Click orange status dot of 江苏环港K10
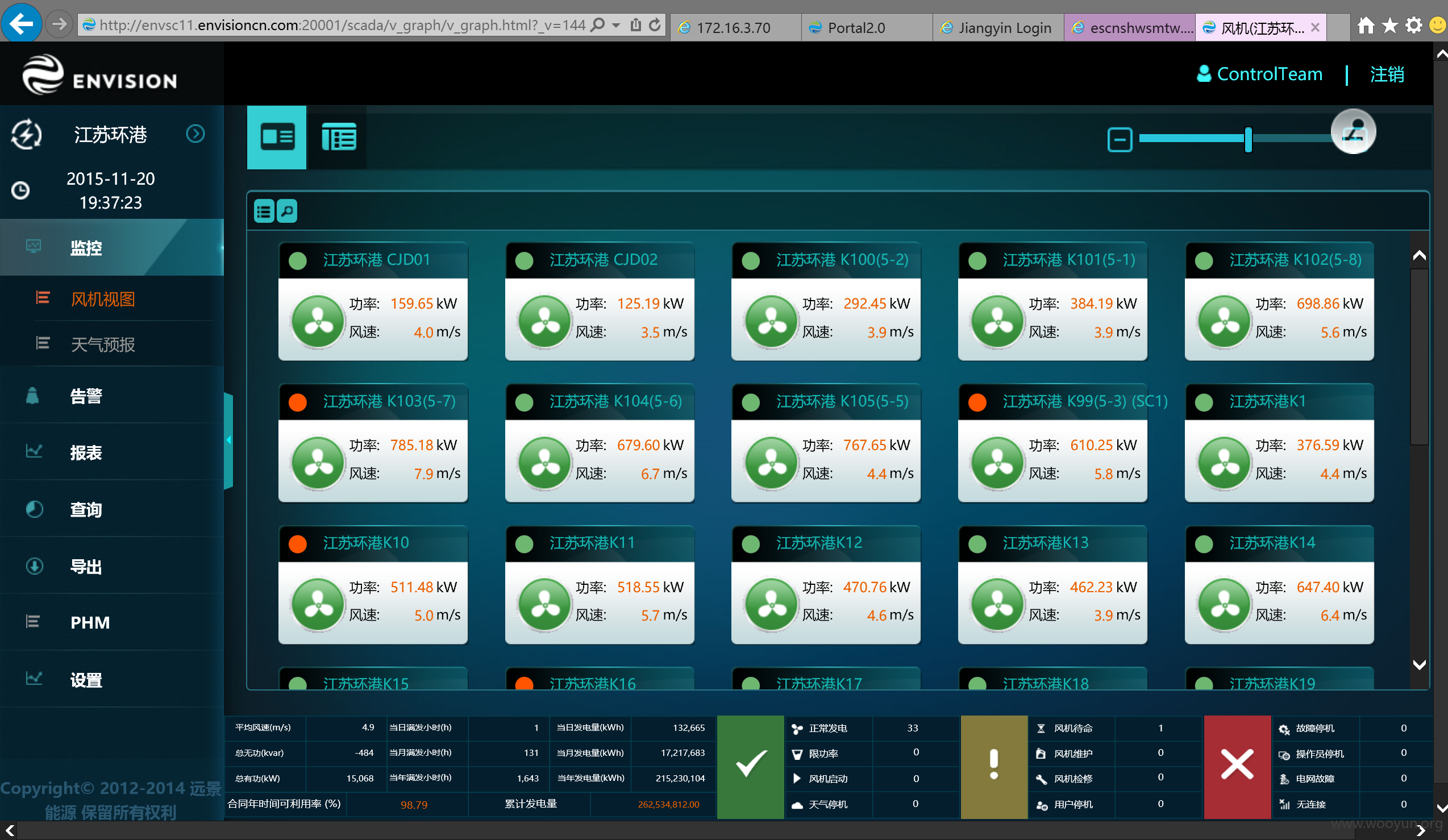Image resolution: width=1448 pixels, height=840 pixels. (x=298, y=543)
